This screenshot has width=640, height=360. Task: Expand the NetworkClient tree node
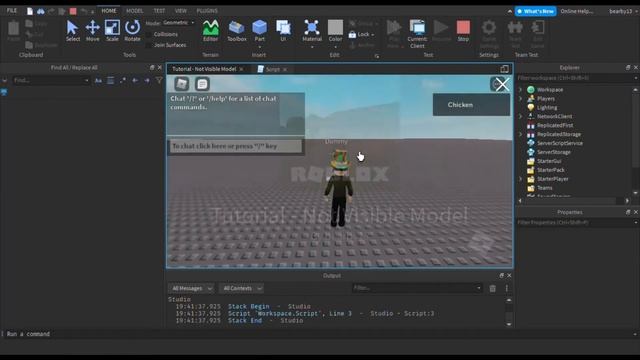pyautogui.click(x=520, y=116)
